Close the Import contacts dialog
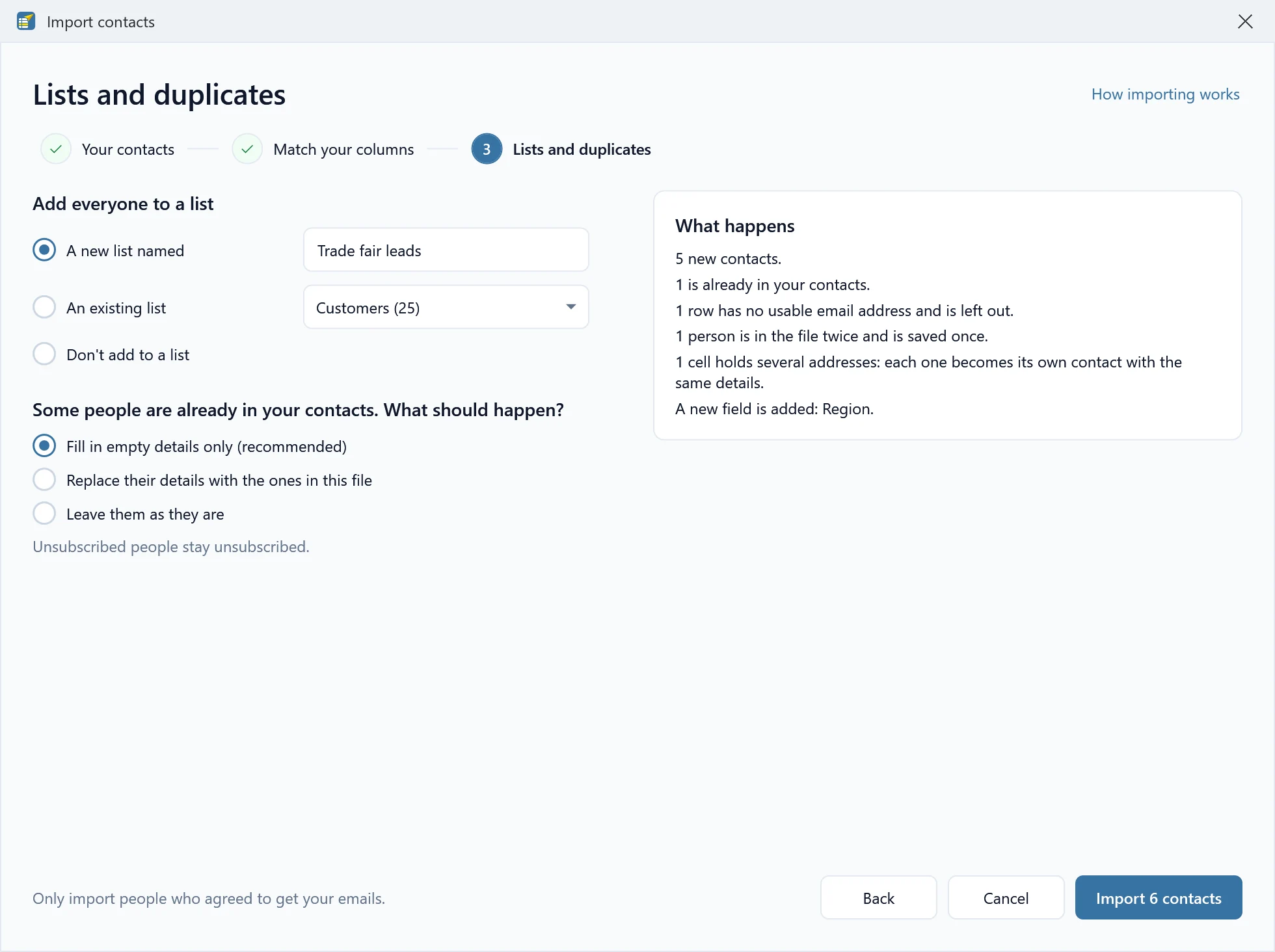 tap(1245, 21)
